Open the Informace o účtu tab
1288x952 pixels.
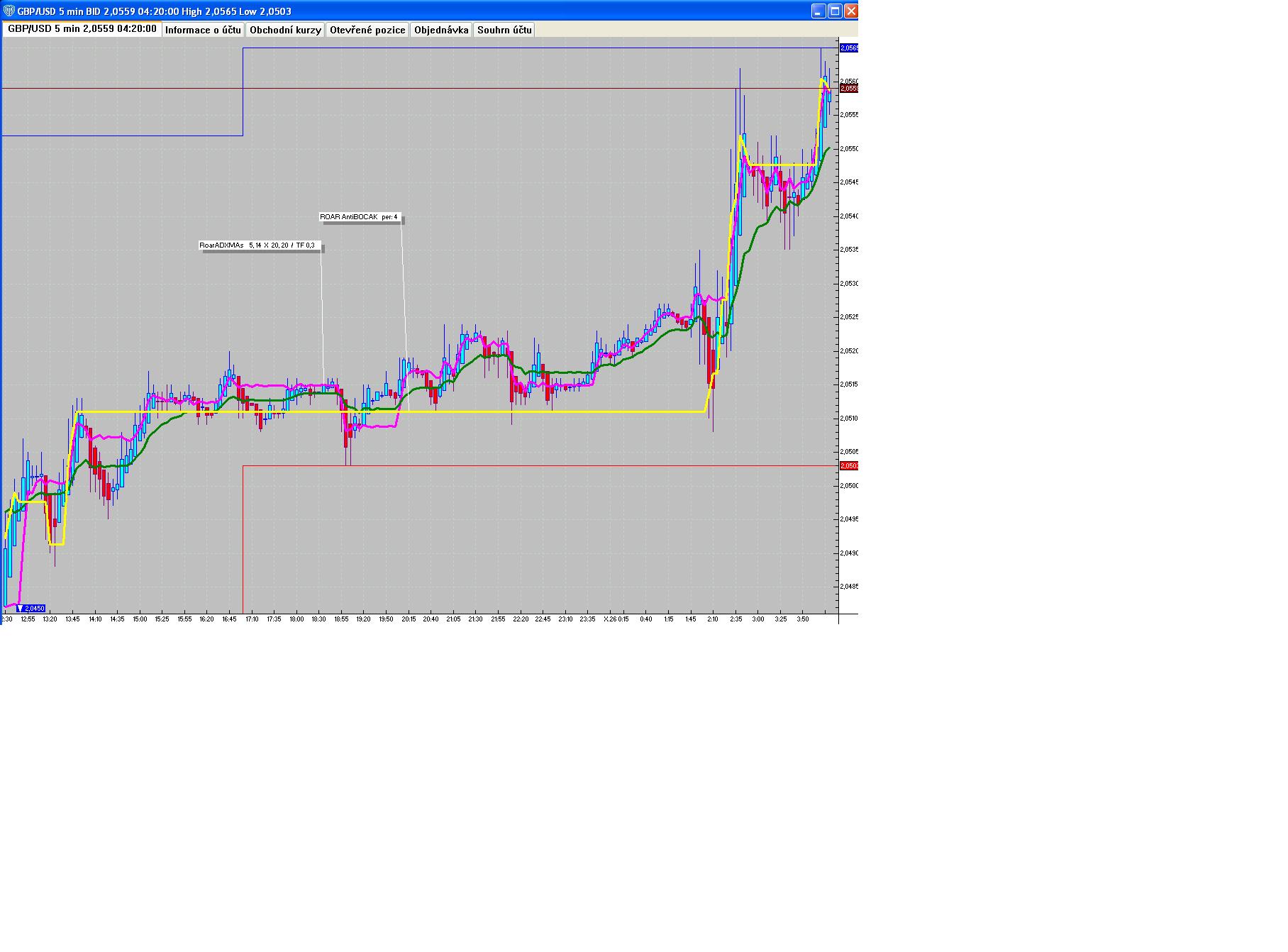coord(204,30)
